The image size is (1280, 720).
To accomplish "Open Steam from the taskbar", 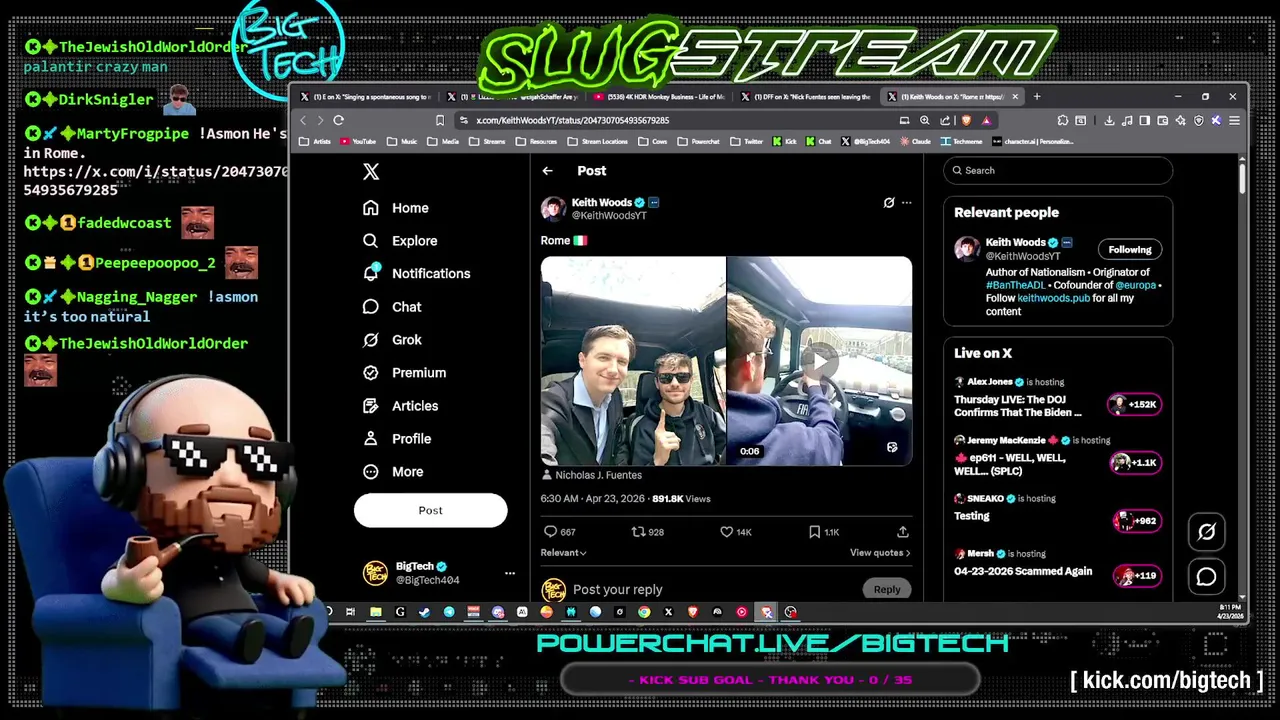I will click(x=424, y=612).
